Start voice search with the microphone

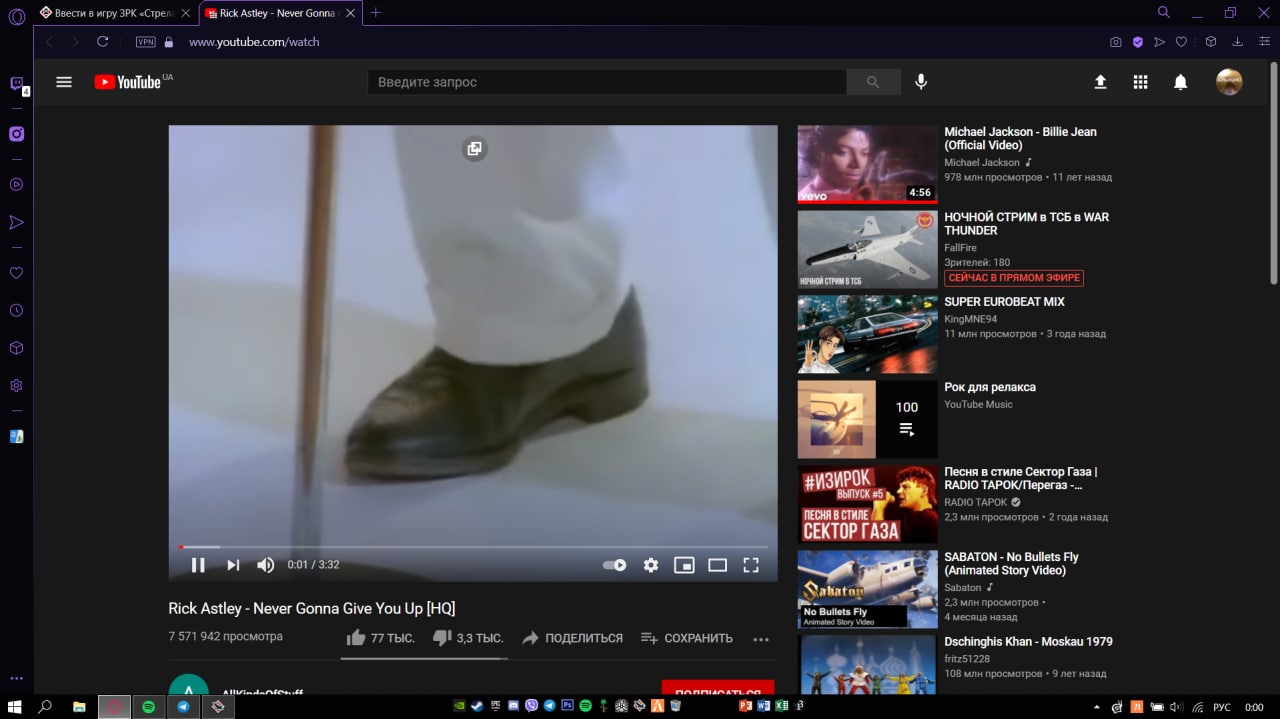click(921, 82)
